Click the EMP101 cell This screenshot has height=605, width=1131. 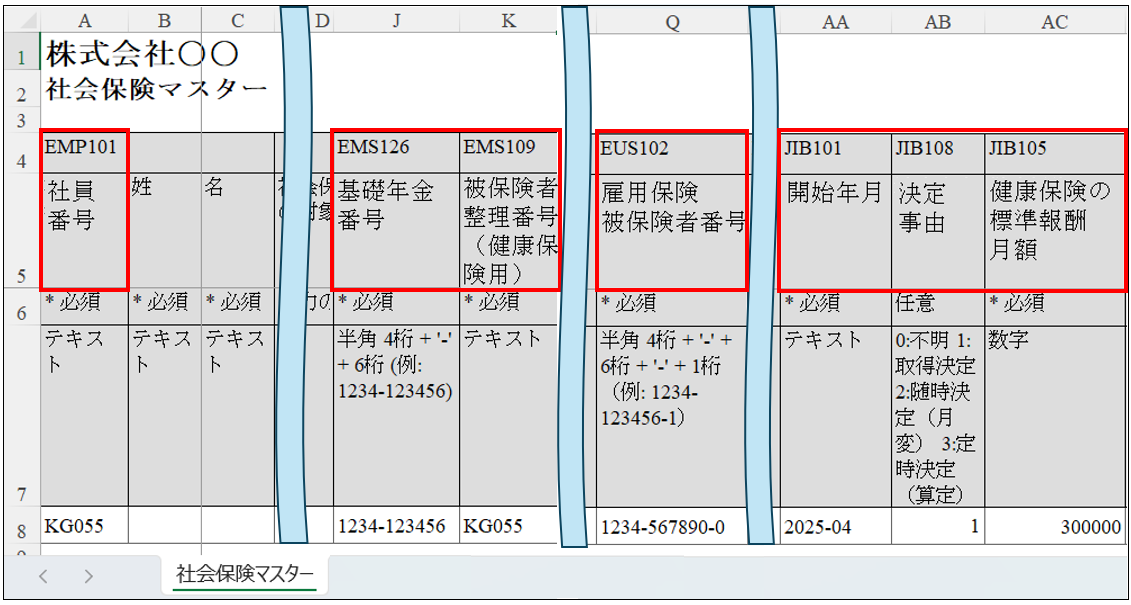[84, 147]
